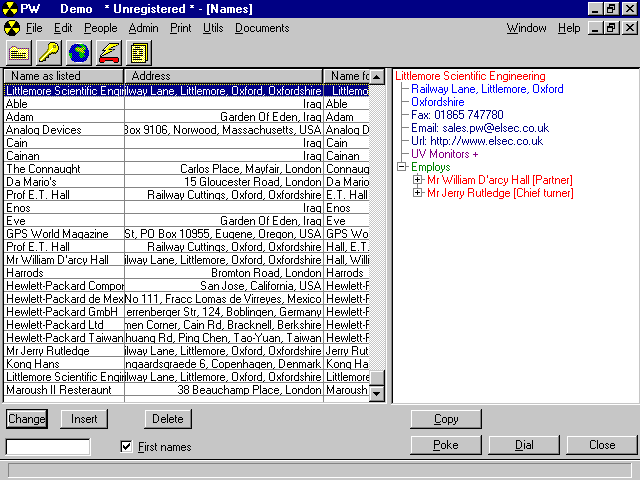Click the Address column header
640x480 pixels.
[x=223, y=76]
